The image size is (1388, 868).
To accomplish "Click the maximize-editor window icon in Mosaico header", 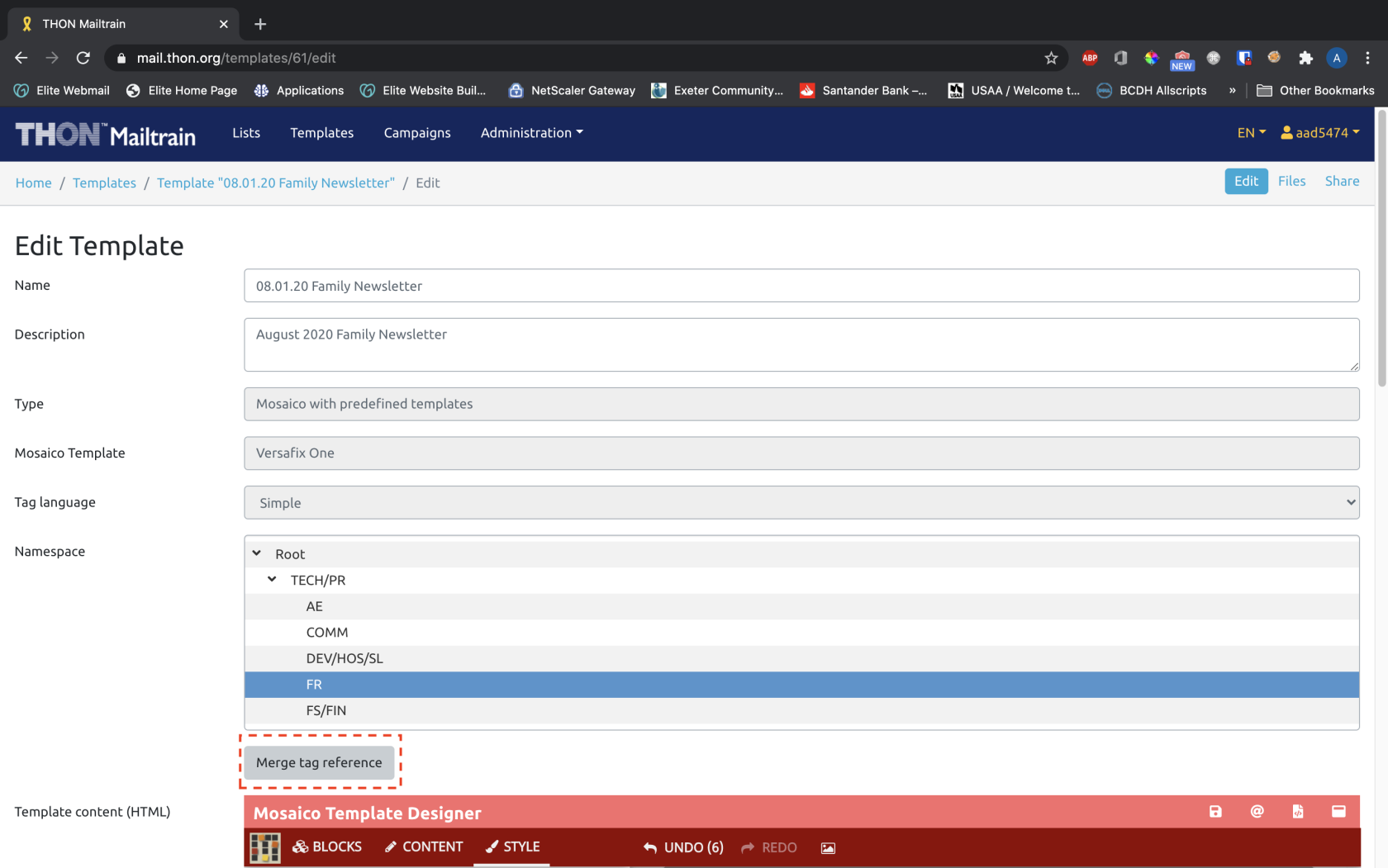I will (x=1338, y=812).
